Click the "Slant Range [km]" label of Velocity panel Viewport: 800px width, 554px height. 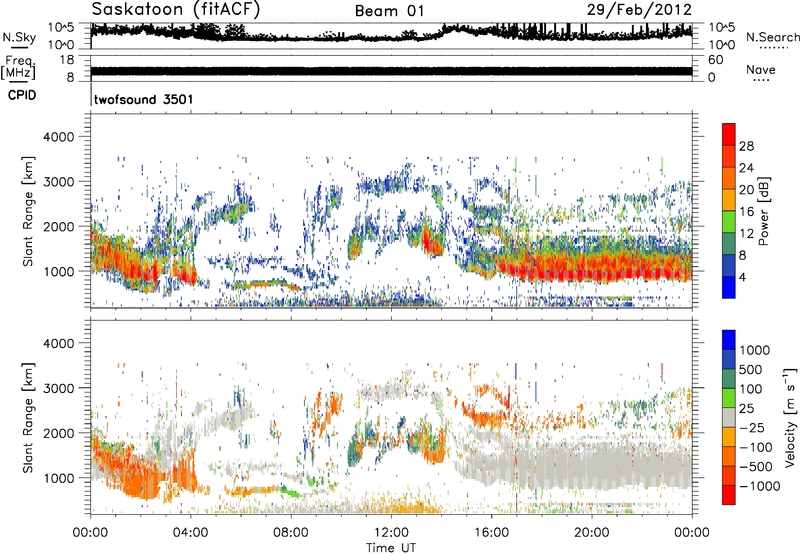click(x=28, y=417)
